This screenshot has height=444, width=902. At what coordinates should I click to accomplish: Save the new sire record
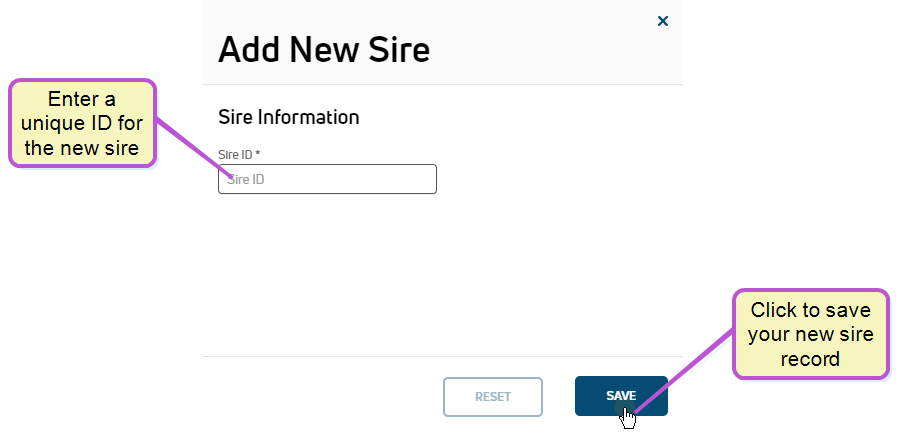(x=621, y=396)
